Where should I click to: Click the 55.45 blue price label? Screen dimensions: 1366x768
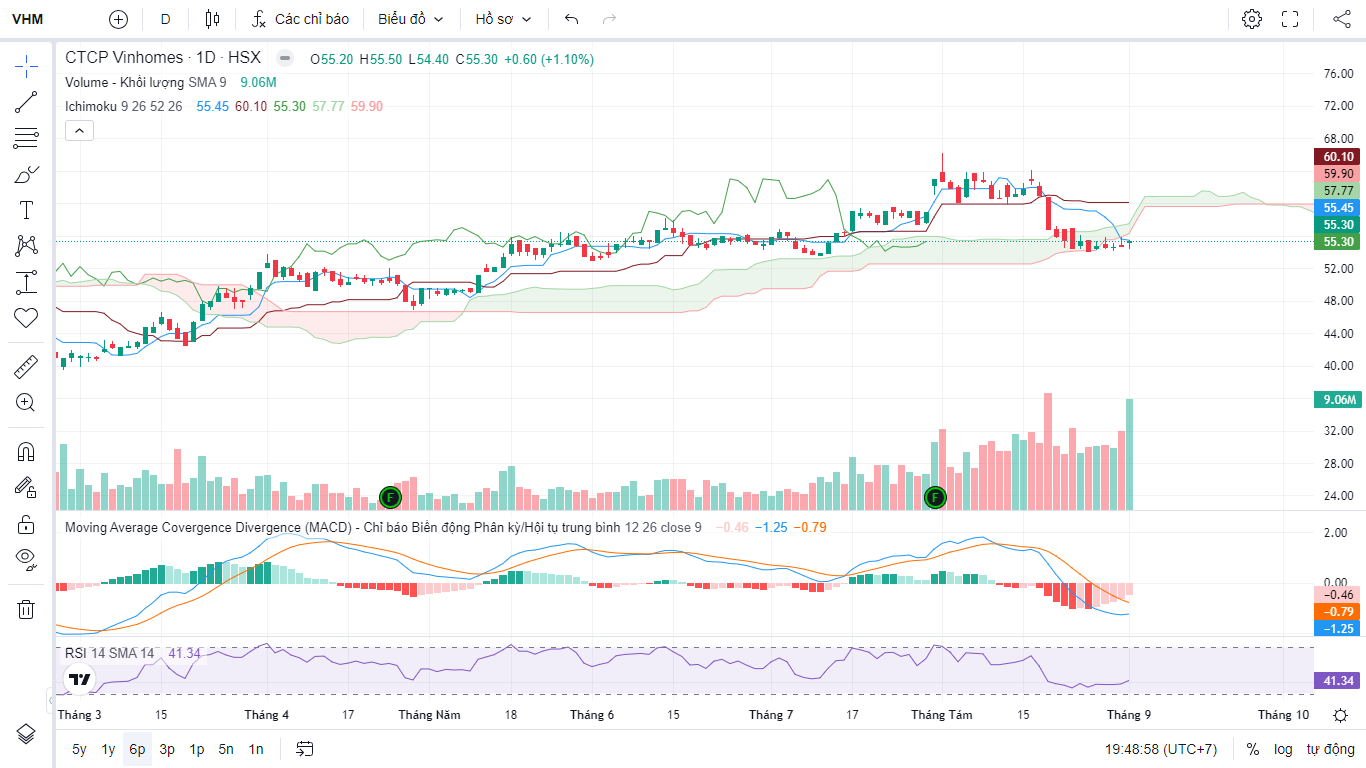pos(1339,207)
